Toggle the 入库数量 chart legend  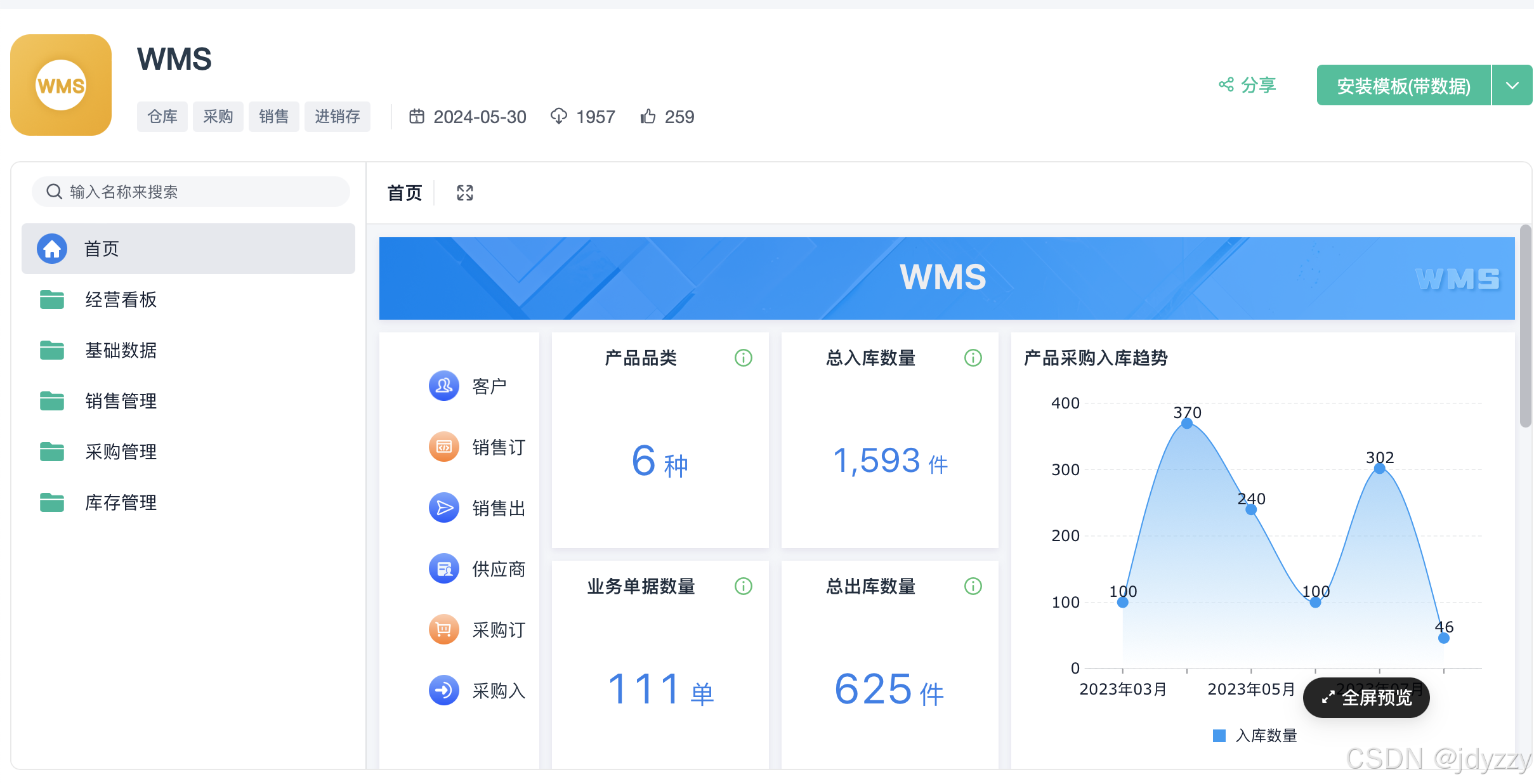[x=1251, y=735]
